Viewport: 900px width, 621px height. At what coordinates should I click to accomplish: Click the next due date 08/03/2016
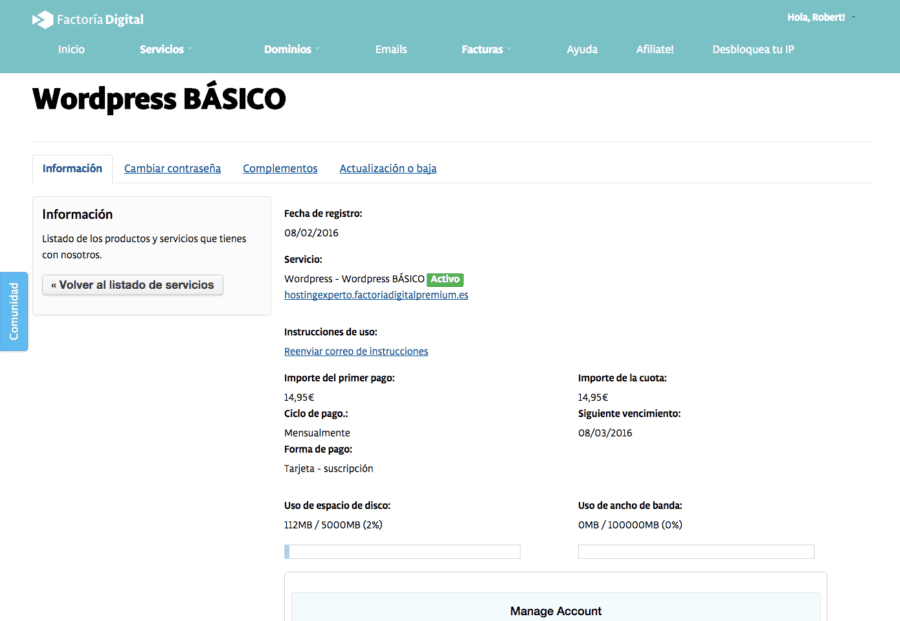[x=605, y=433]
